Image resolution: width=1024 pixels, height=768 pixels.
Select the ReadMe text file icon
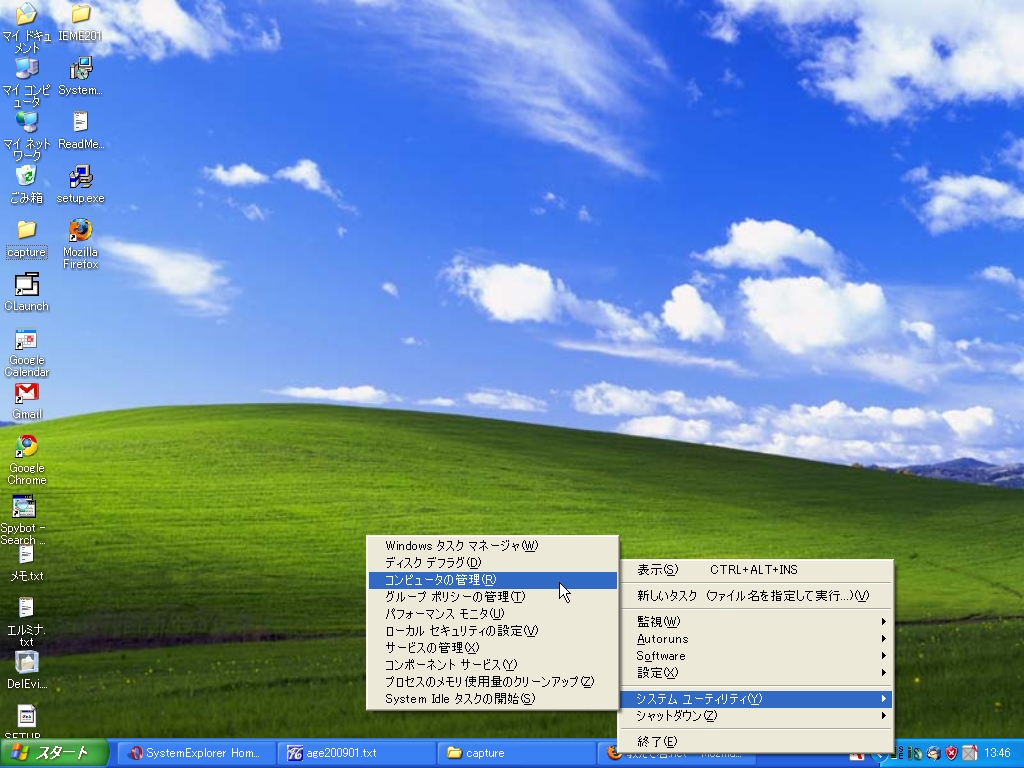pos(80,131)
